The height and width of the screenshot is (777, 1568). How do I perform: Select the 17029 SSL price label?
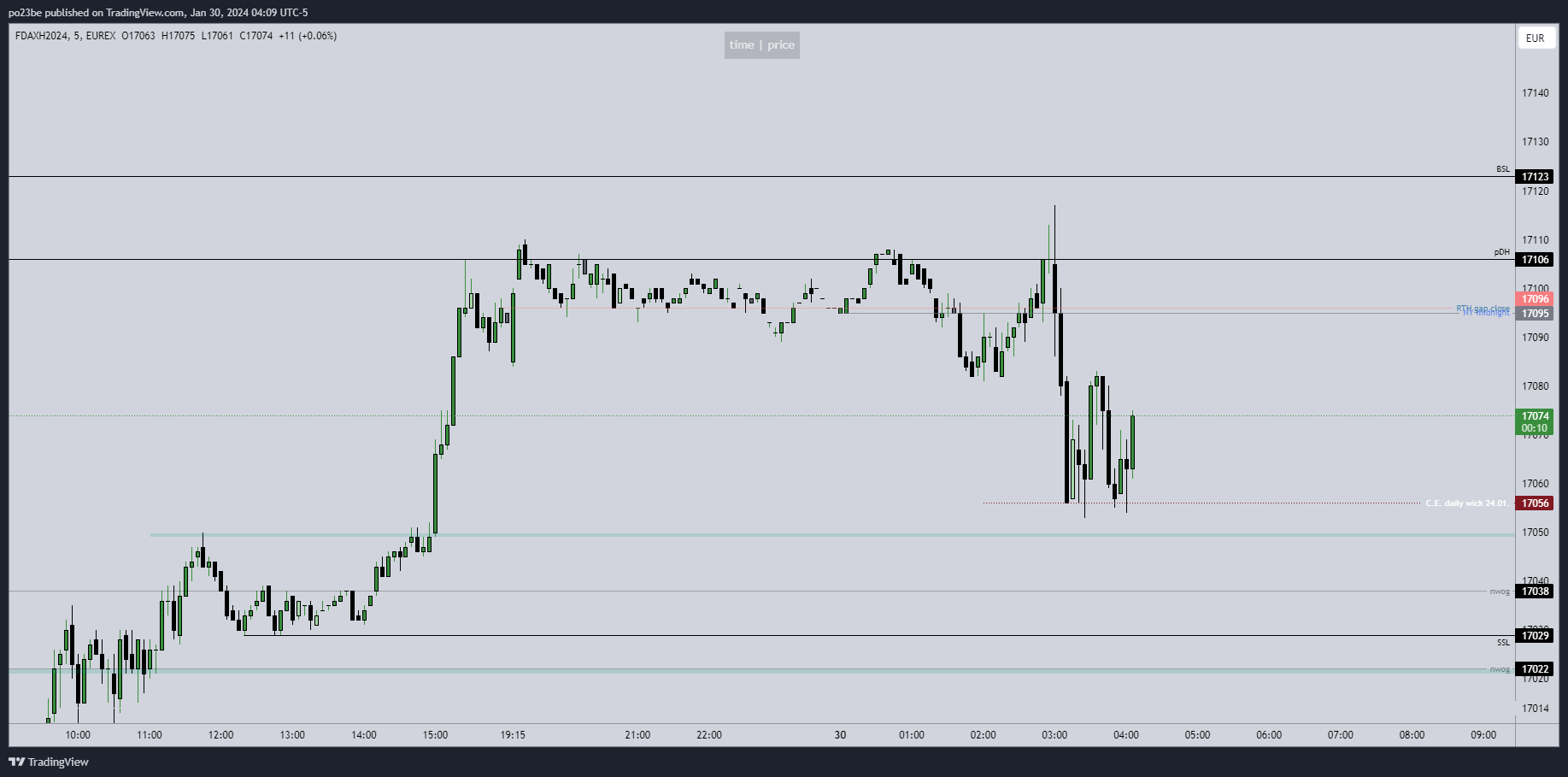tap(1535, 636)
